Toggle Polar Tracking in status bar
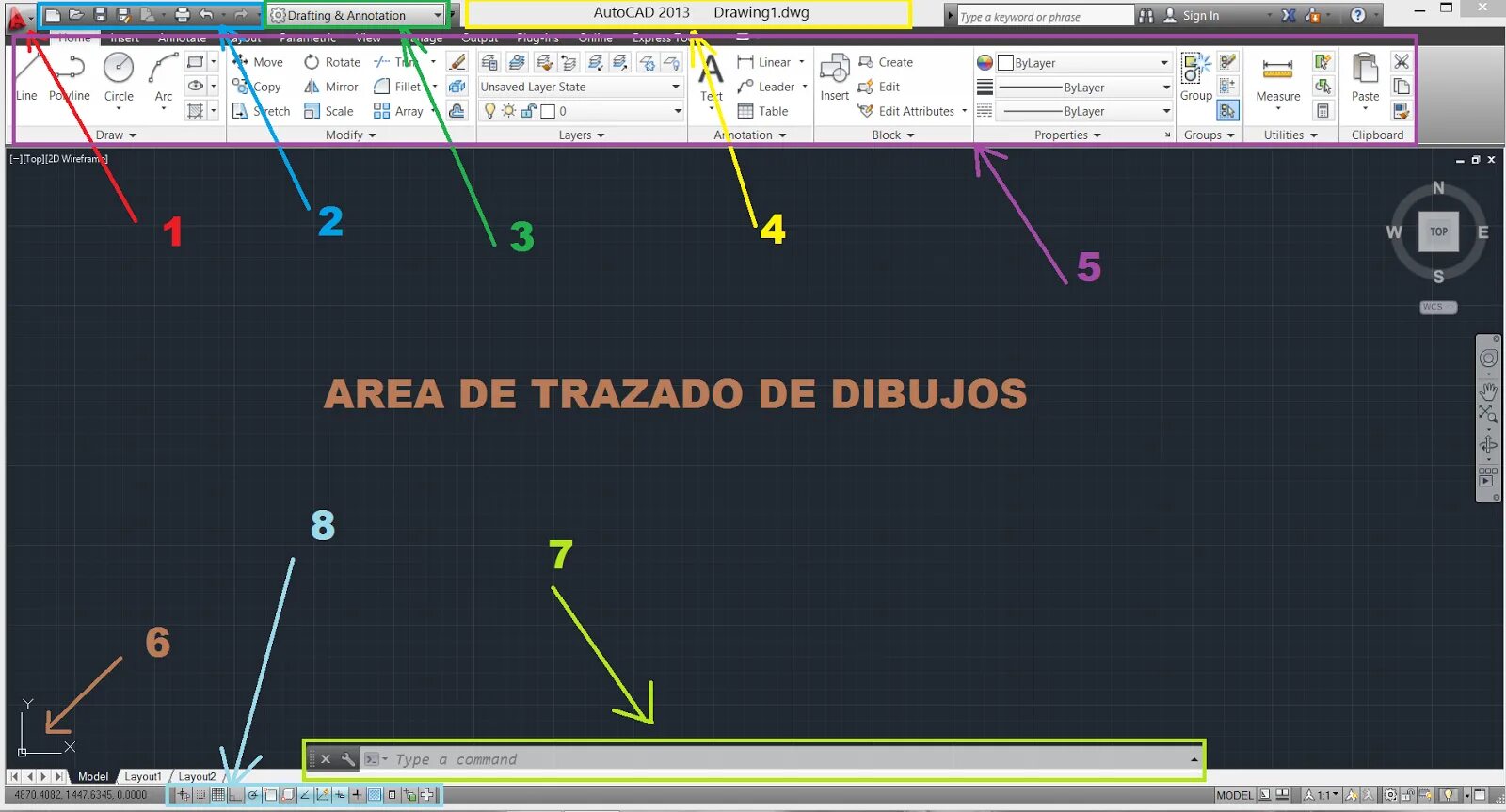The width and height of the screenshot is (1506, 812). click(252, 795)
